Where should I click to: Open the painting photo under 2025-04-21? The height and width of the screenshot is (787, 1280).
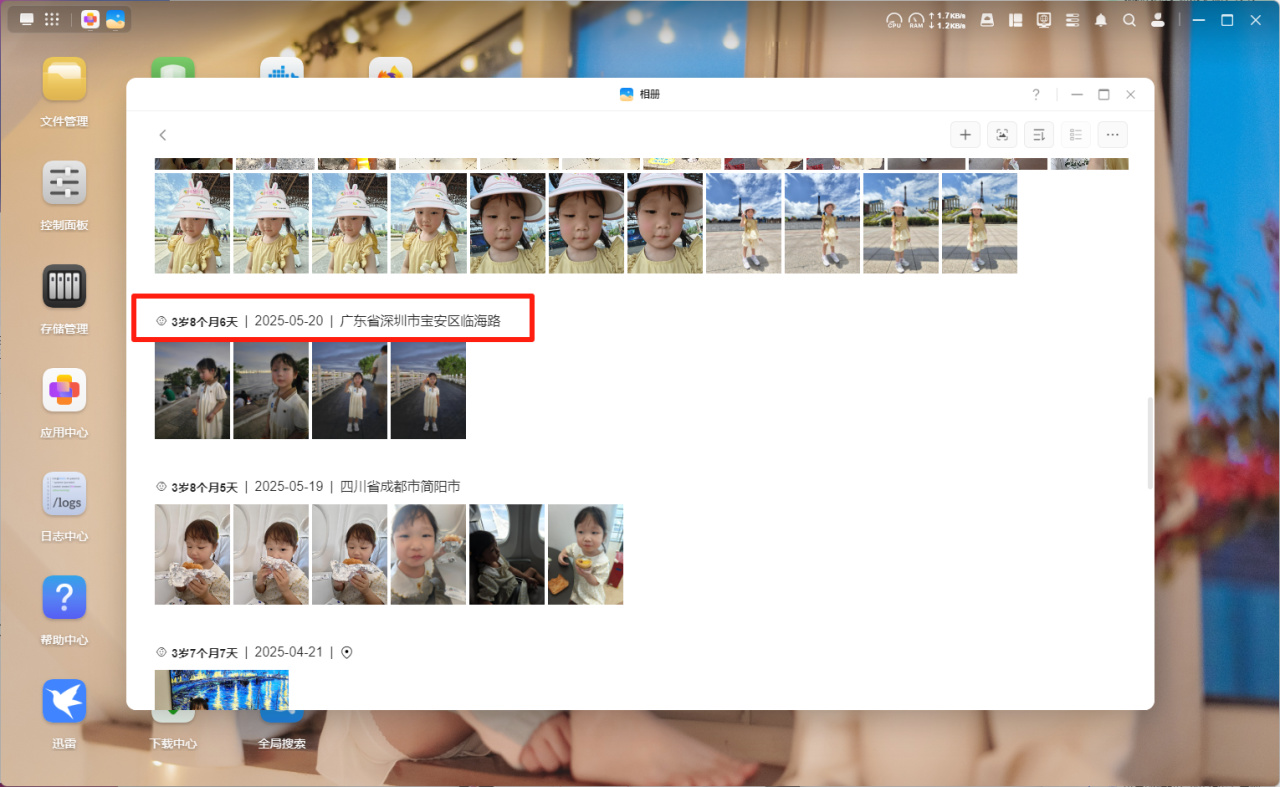pyautogui.click(x=222, y=689)
